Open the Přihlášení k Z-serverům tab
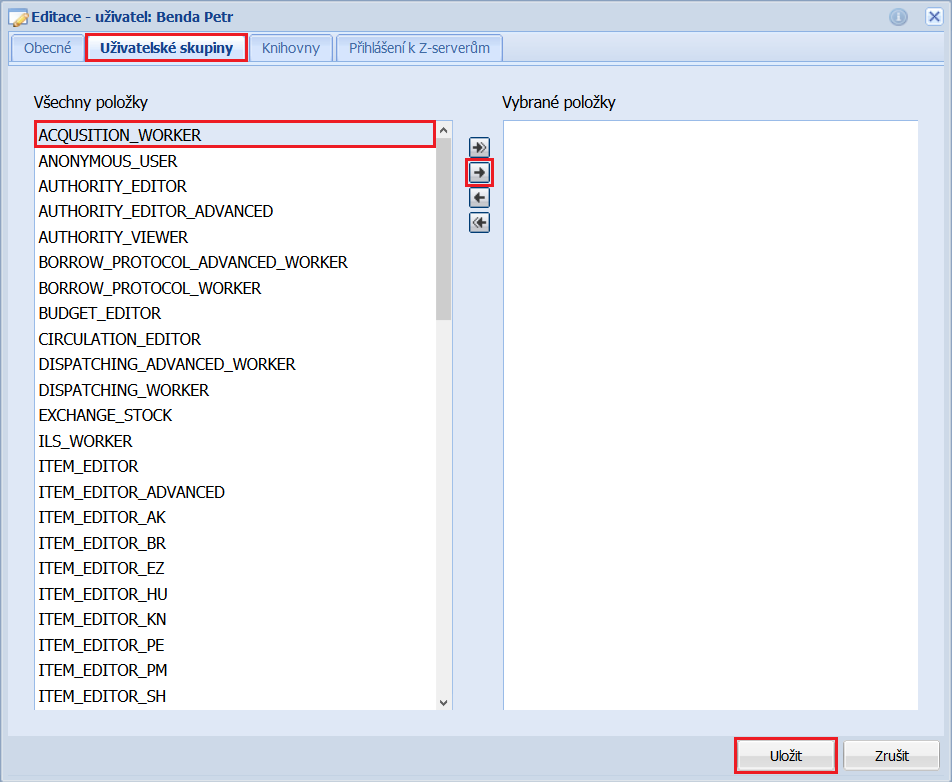This screenshot has height=782, width=952. tap(419, 48)
